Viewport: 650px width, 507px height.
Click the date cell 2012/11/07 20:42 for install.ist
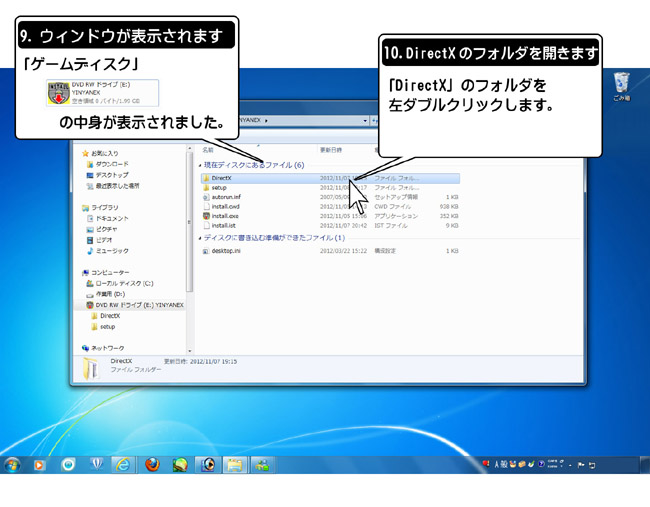pyautogui.click(x=343, y=226)
